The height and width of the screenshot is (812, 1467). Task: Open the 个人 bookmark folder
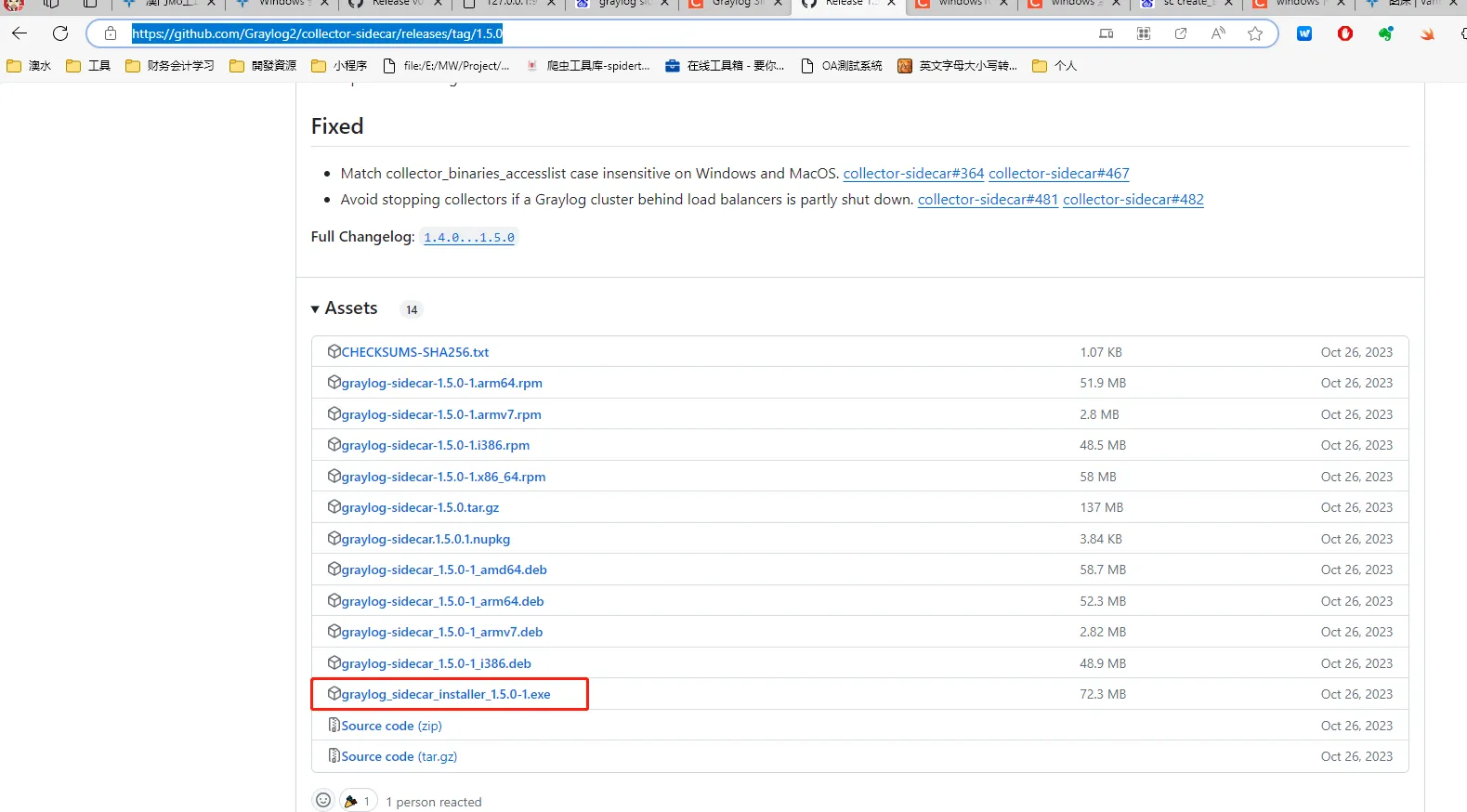point(1054,66)
